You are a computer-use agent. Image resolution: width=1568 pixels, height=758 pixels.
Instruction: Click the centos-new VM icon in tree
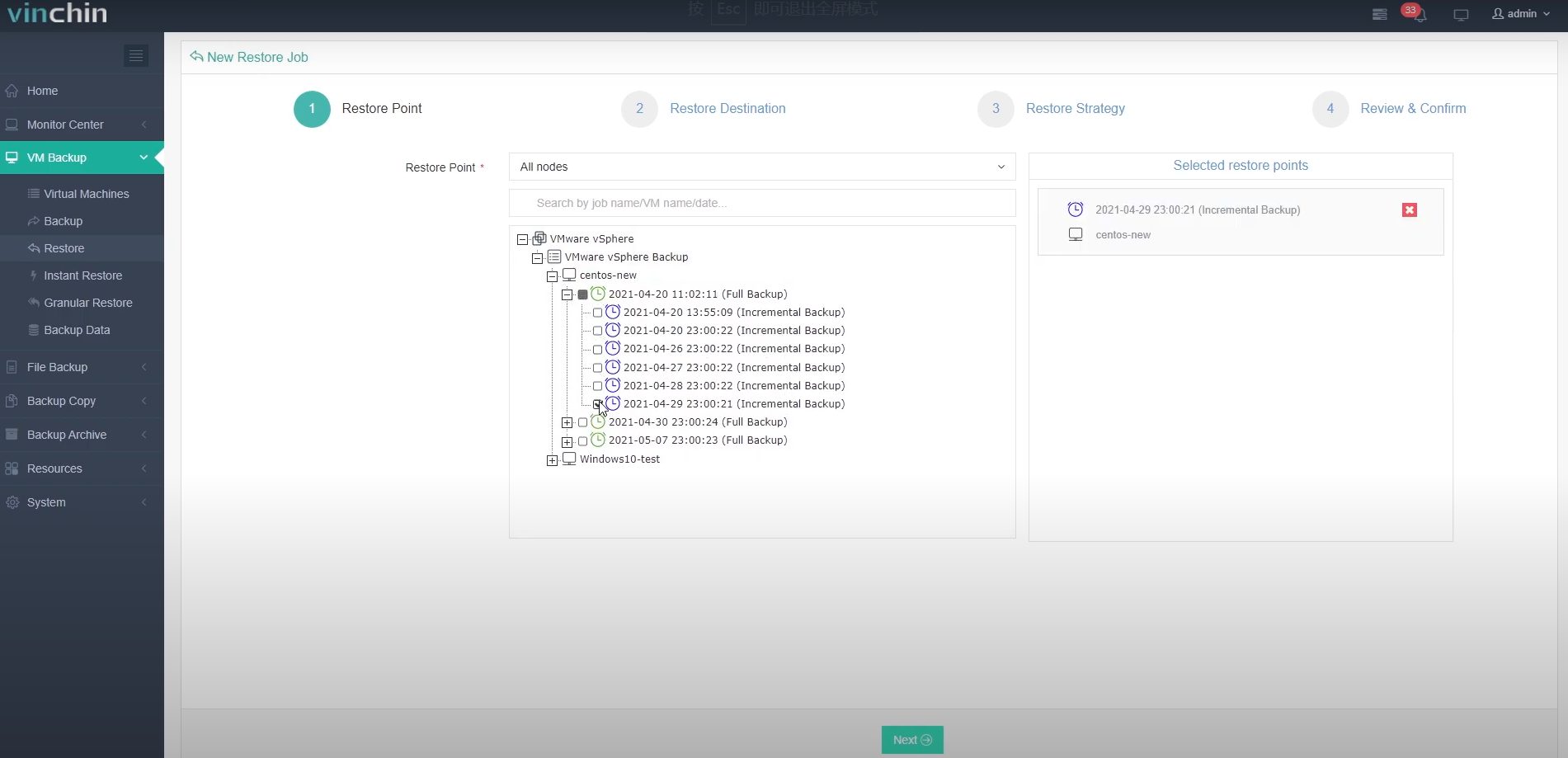[x=569, y=275]
